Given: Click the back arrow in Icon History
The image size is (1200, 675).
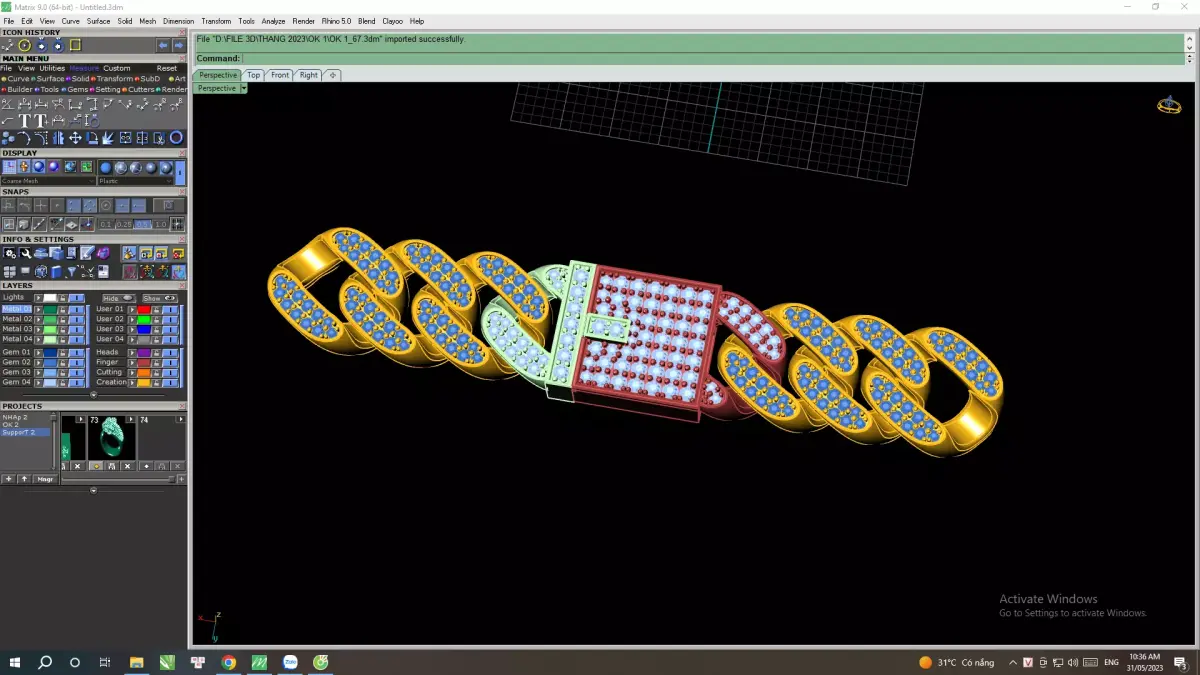Looking at the screenshot, I should click(163, 45).
